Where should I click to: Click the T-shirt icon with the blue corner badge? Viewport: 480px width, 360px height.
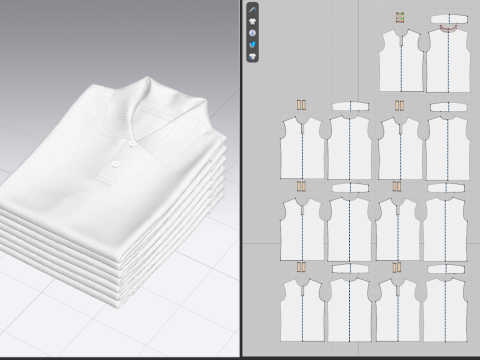253,56
